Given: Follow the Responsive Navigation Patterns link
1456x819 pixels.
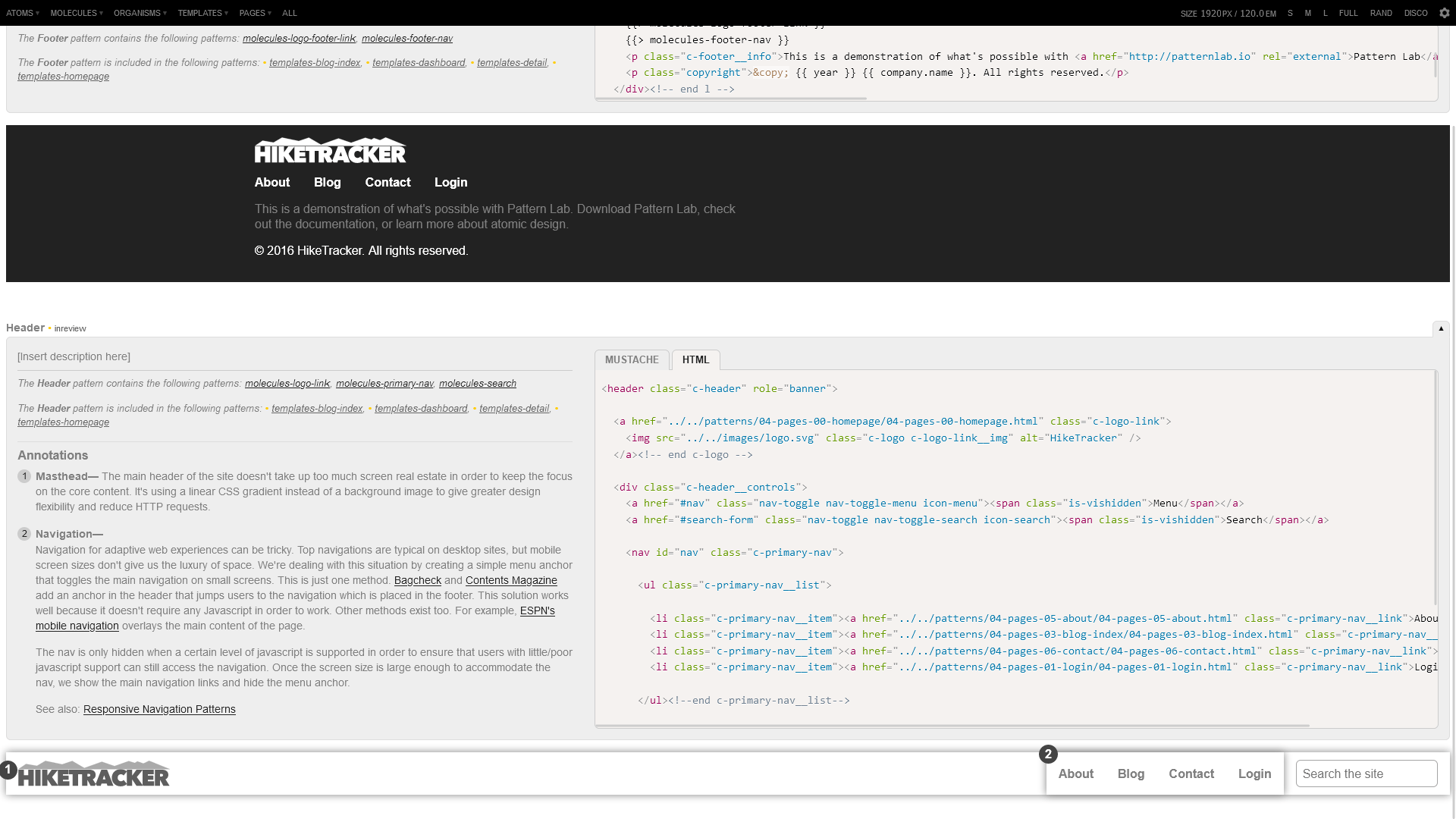Looking at the screenshot, I should click(x=158, y=709).
